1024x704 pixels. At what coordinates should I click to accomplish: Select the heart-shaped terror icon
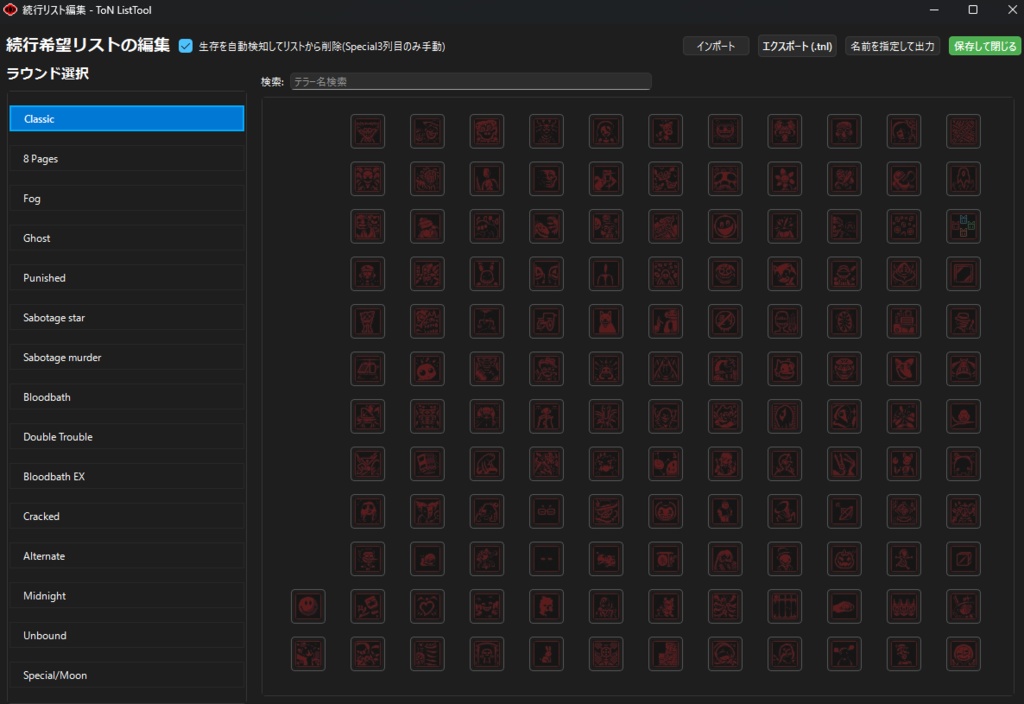click(x=427, y=606)
